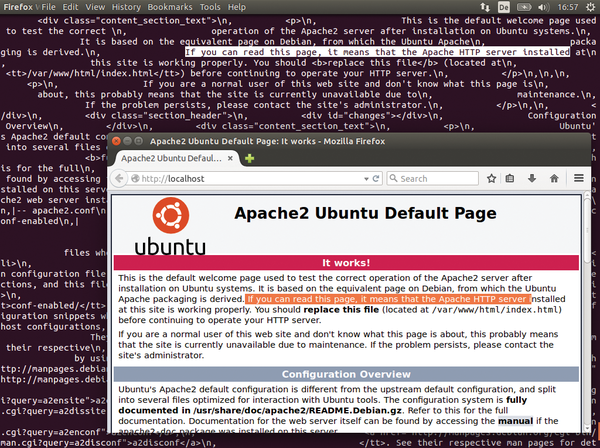Screen dimensions: 600x448
Task: Open the File menu
Action: tap(48, 7)
